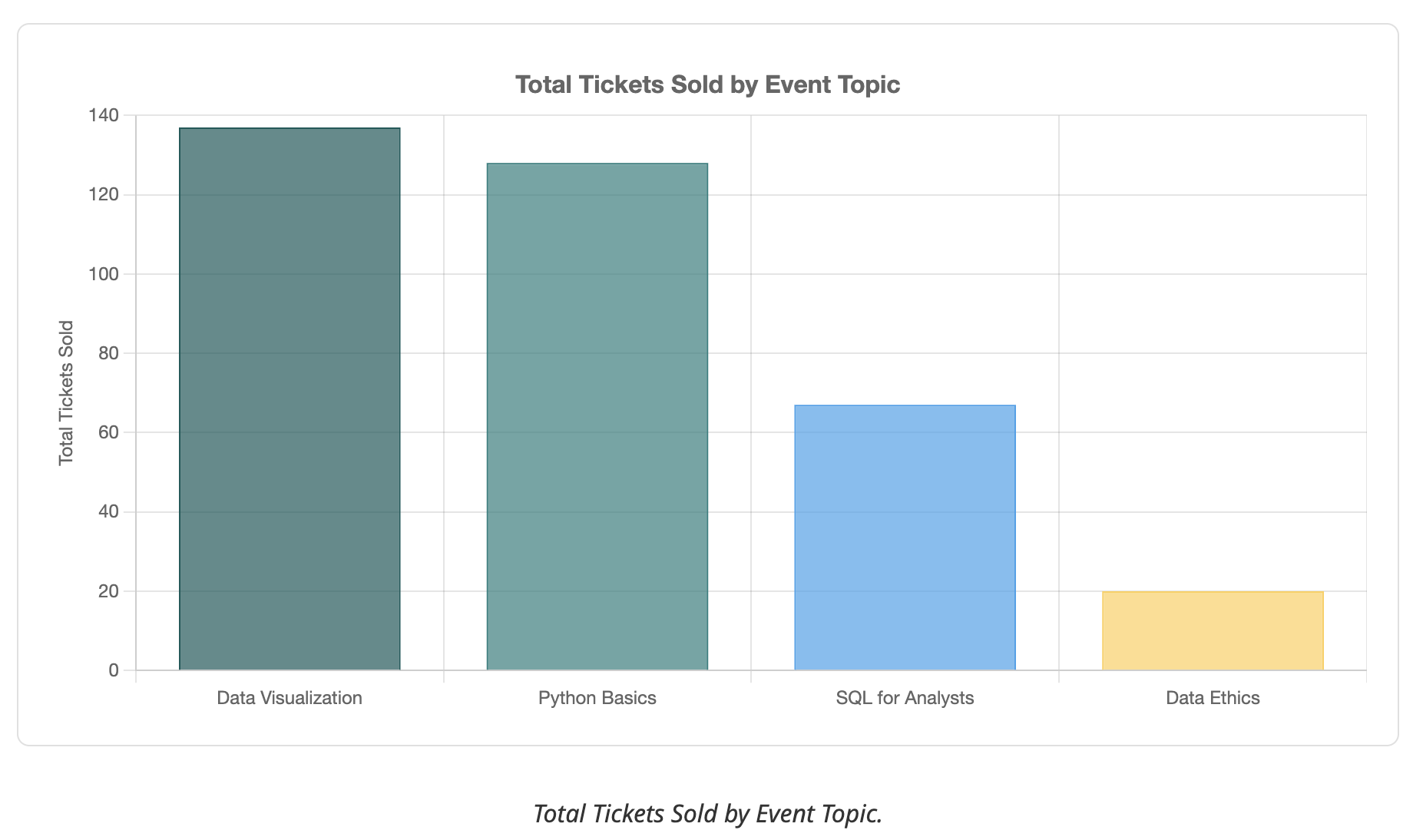Click the 100 y-axis tick label

(x=104, y=274)
